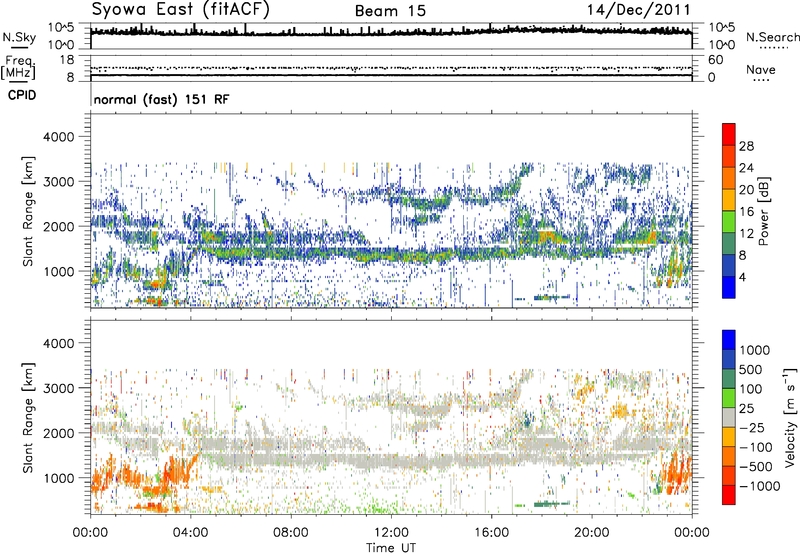Click the date '14/Dec/2011'
This screenshot has height=554, width=800.
point(639,9)
